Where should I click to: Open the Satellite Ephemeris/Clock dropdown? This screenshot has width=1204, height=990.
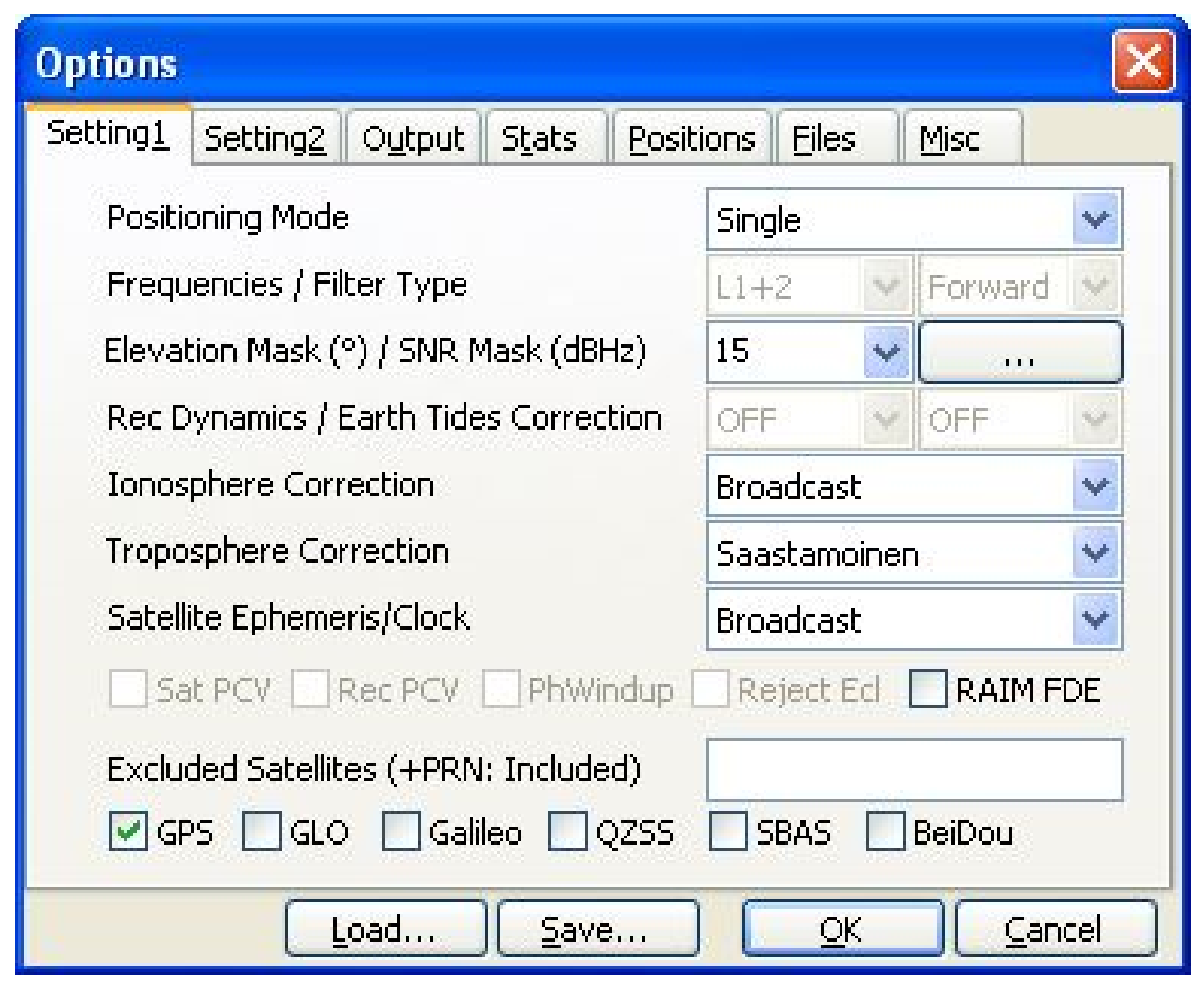[x=1093, y=620]
